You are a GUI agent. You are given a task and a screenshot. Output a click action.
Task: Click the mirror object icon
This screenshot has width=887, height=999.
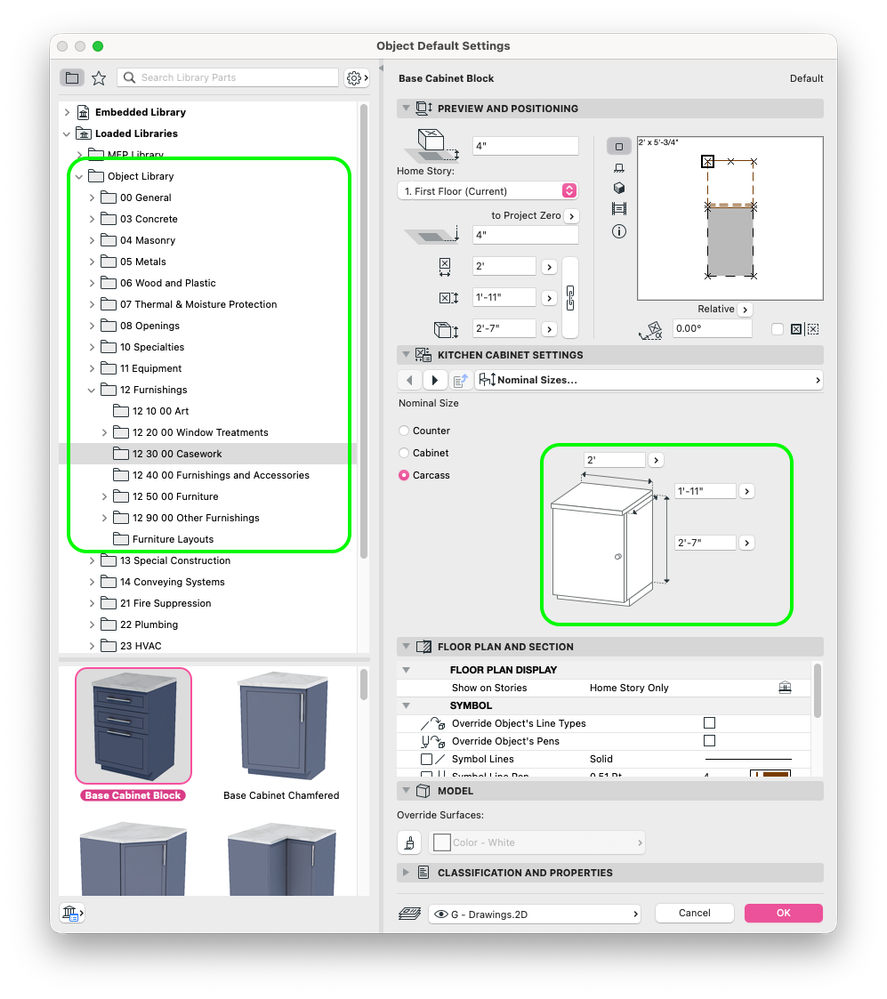point(796,329)
